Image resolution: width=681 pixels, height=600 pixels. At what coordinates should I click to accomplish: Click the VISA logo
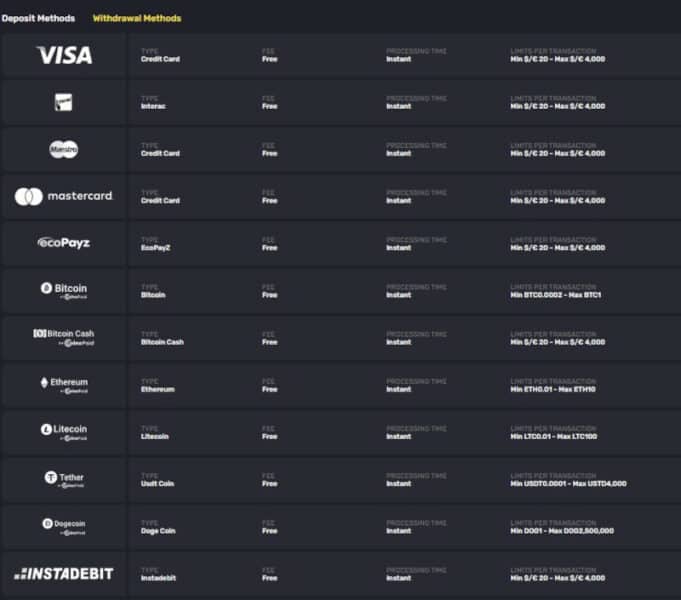click(x=64, y=55)
